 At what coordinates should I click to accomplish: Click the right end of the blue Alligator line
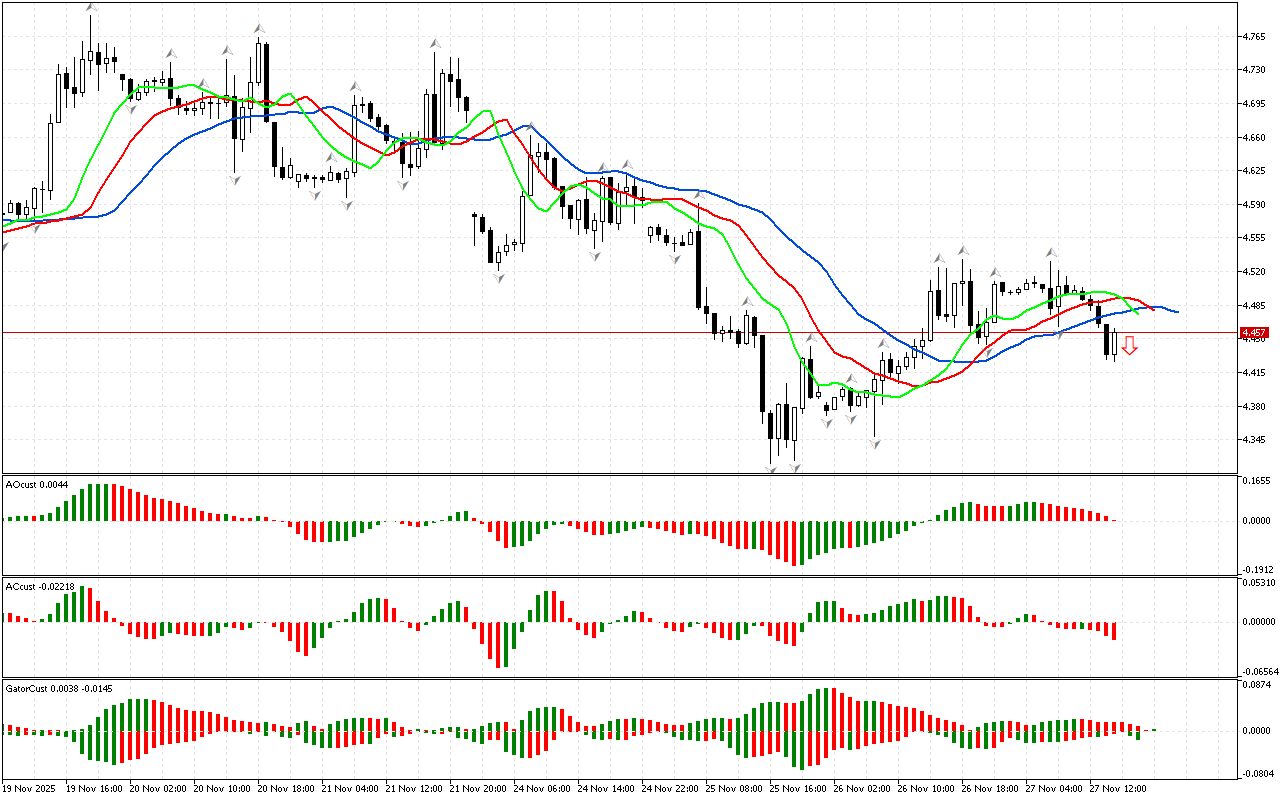pyautogui.click(x=1177, y=312)
